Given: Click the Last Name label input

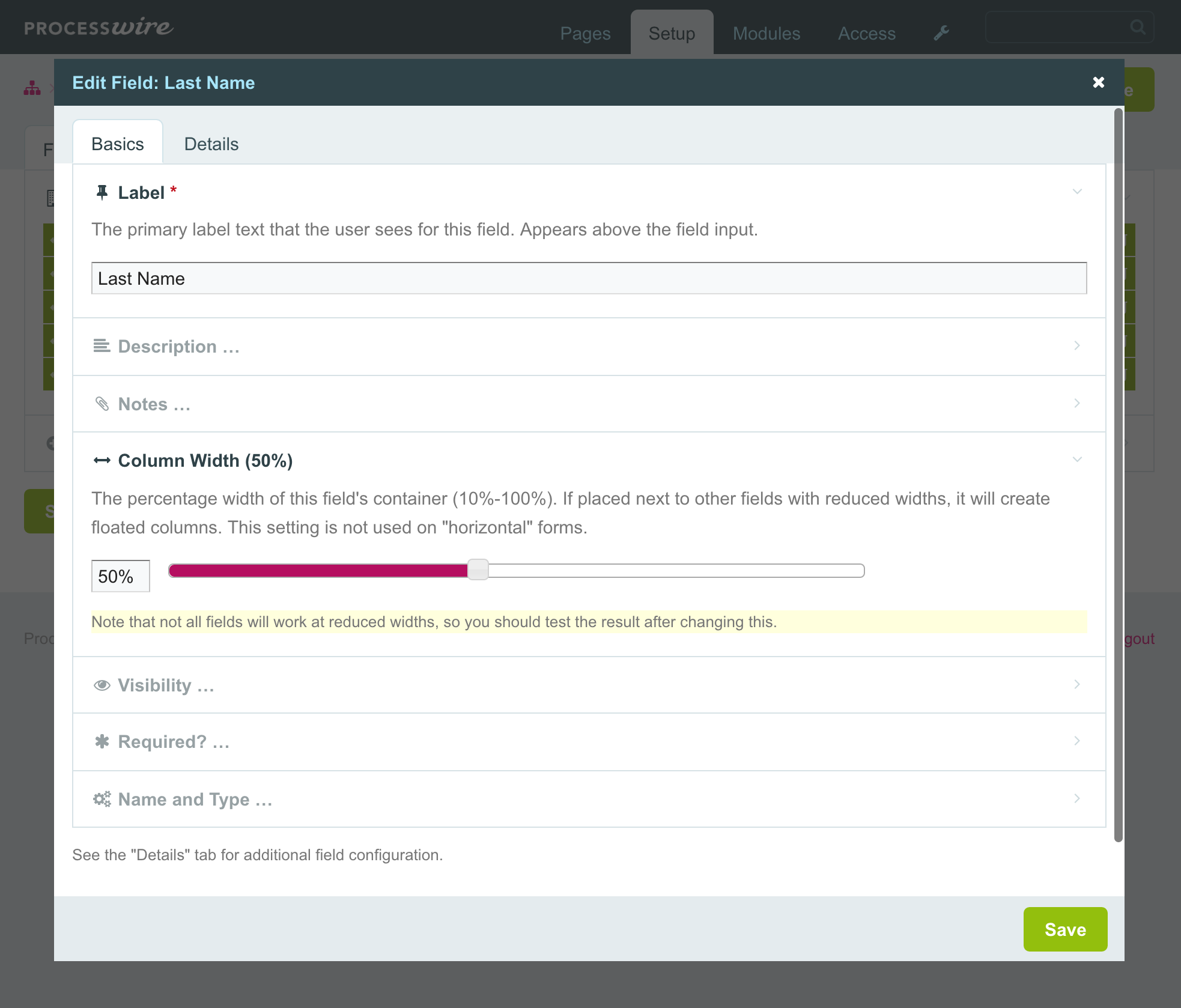Looking at the screenshot, I should (x=589, y=278).
